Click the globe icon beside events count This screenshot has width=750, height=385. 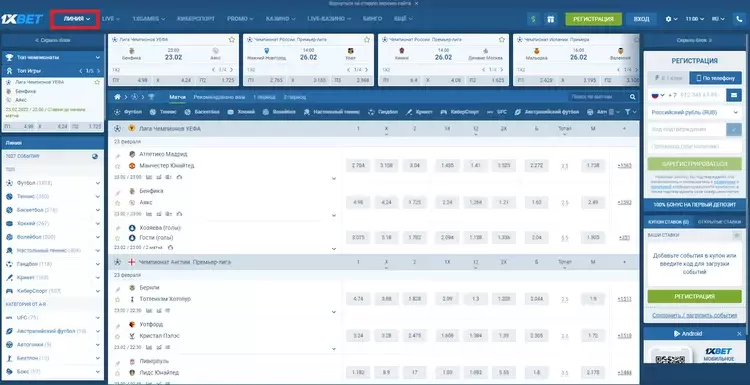click(x=95, y=156)
